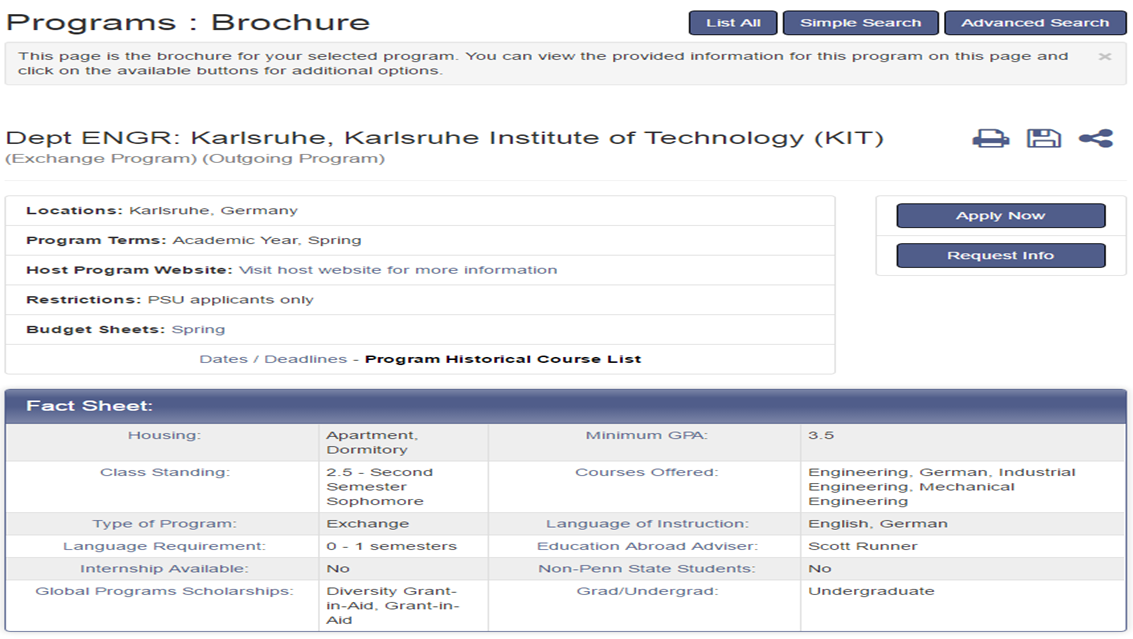The width and height of the screenshot is (1133, 639).
Task: Click the Request Info button
Action: [1001, 255]
